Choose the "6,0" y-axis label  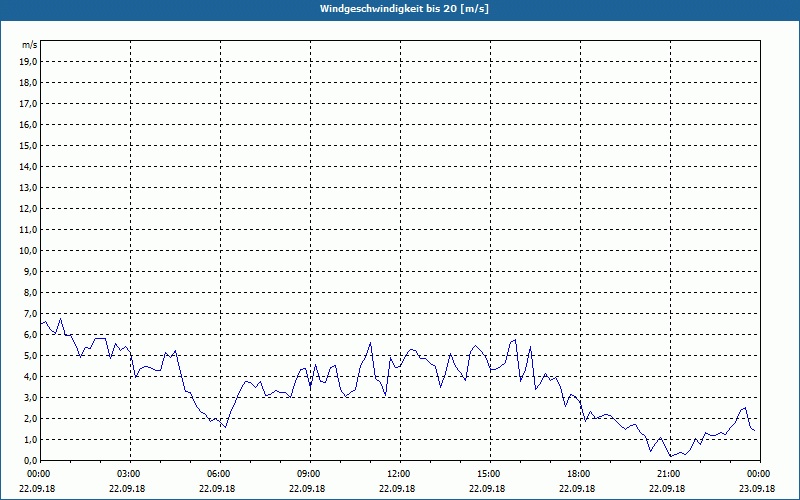[30, 335]
